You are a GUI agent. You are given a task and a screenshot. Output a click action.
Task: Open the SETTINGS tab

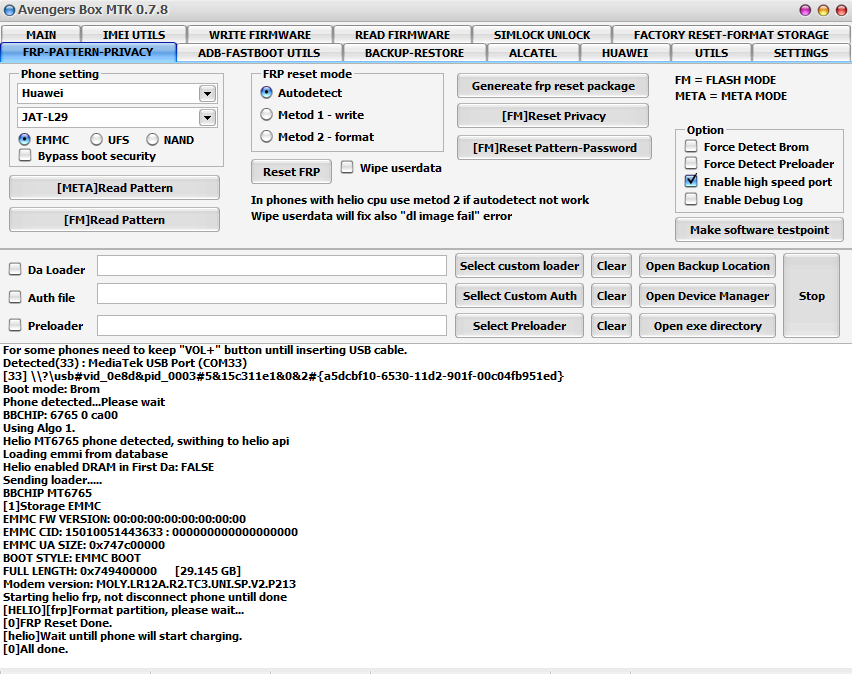801,53
